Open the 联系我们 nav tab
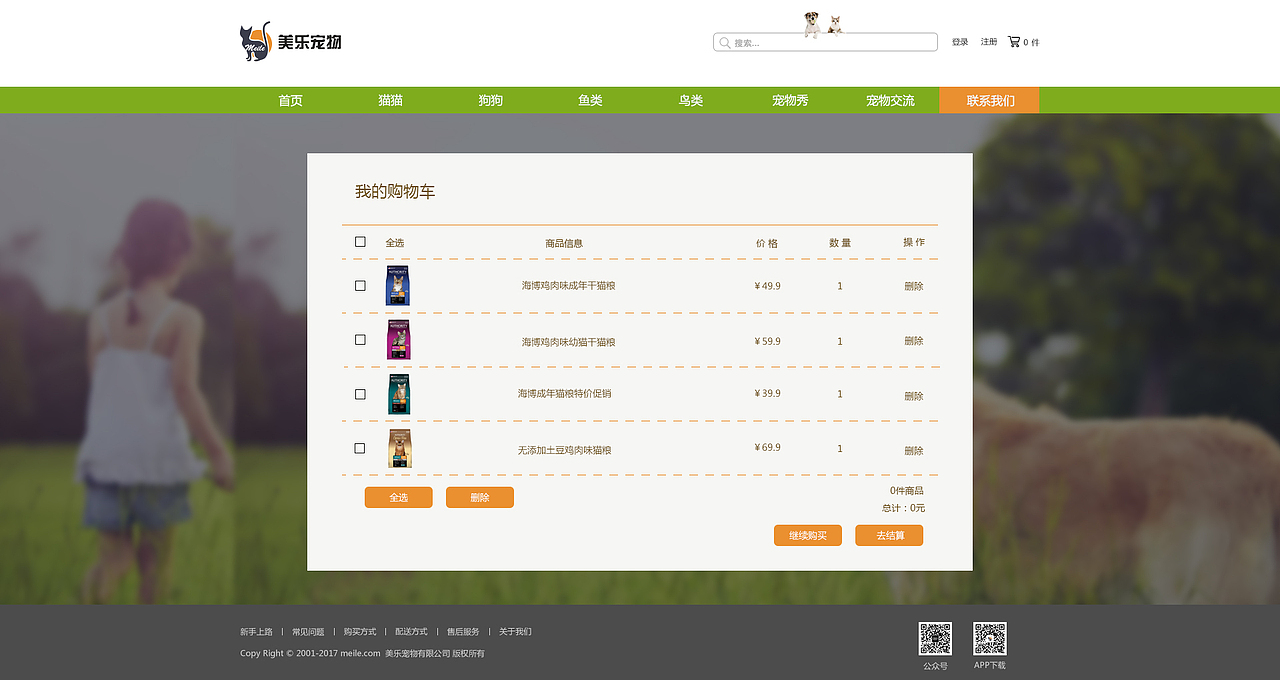1280x680 pixels. 990,100
